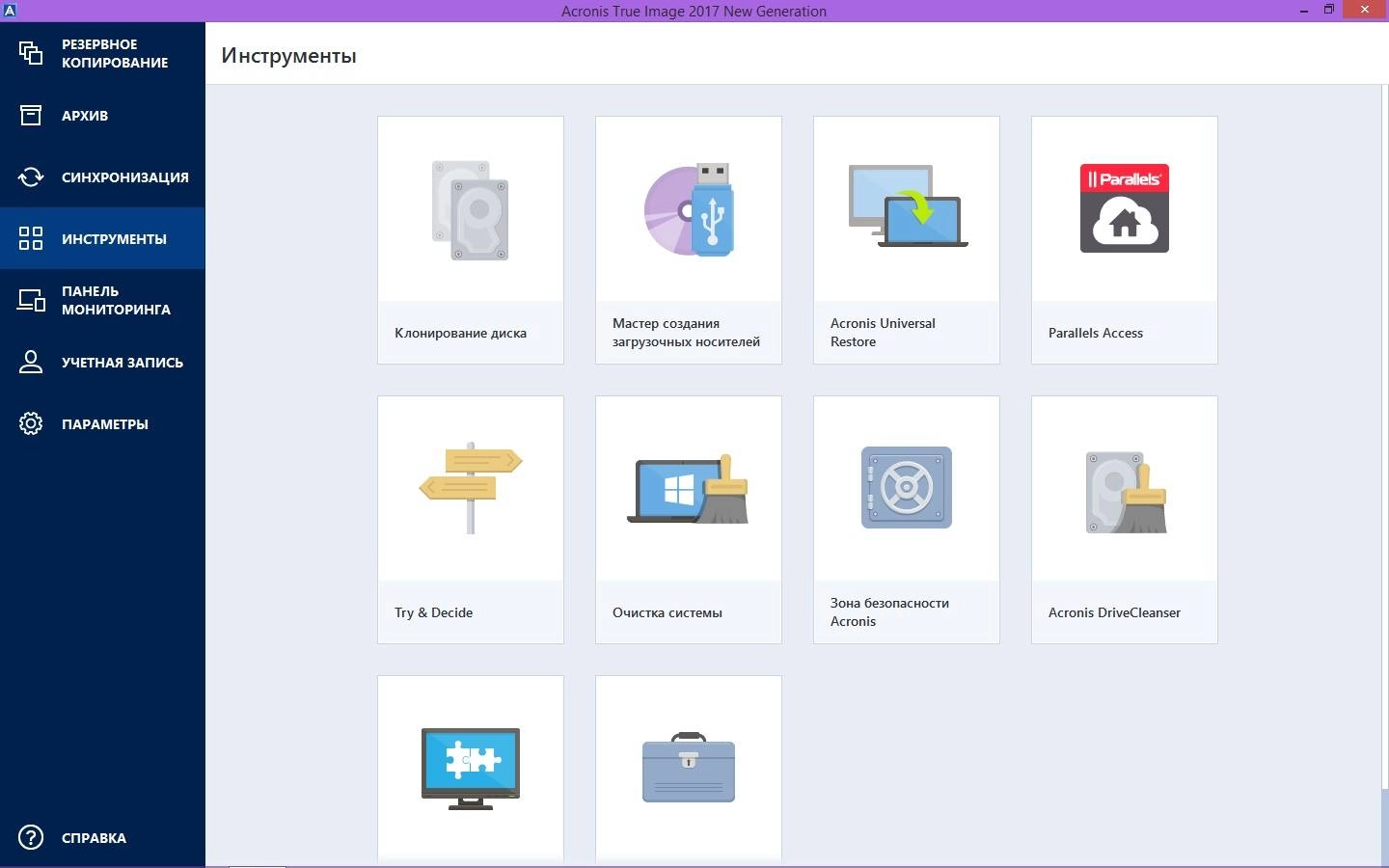Click the Acronis Universal Restore label
Viewport: 1389px width, 868px height.
click(x=883, y=333)
